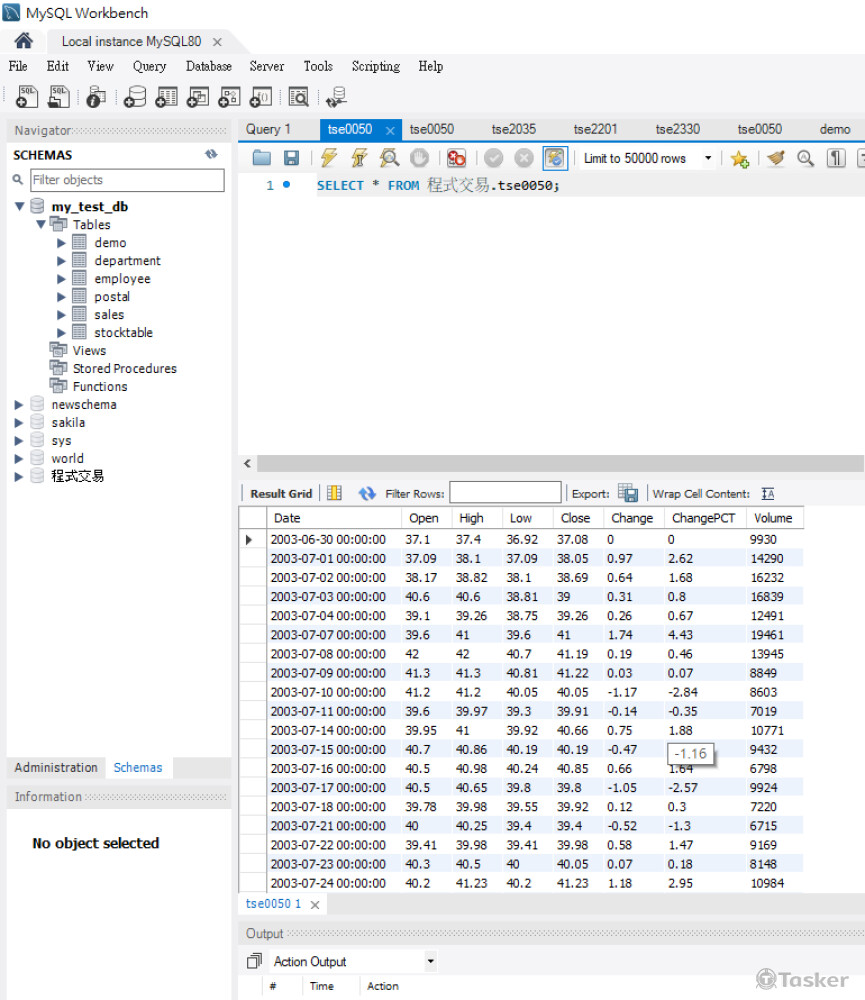Viewport: 865px width, 1000px height.
Task: Open the Create new schema icon in the main toolbar
Action: coord(135,97)
